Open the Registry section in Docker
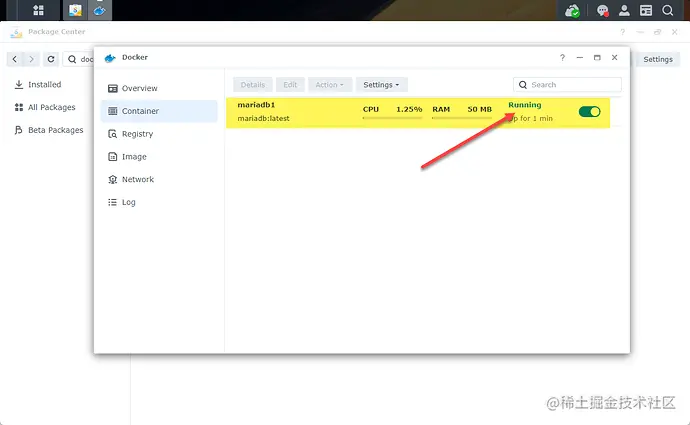The height and width of the screenshot is (425, 690). coord(159,134)
